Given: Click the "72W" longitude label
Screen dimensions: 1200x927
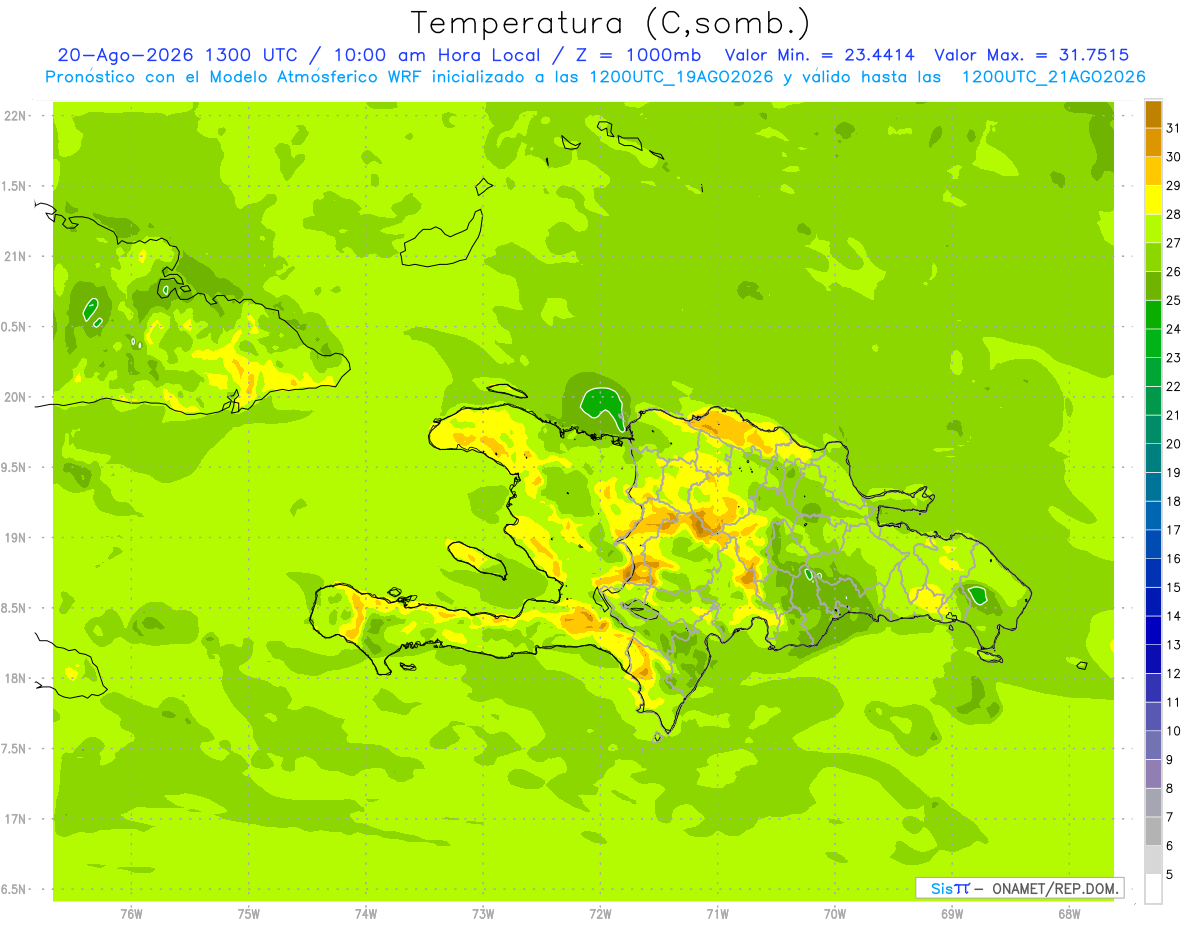Looking at the screenshot, I should (601, 913).
